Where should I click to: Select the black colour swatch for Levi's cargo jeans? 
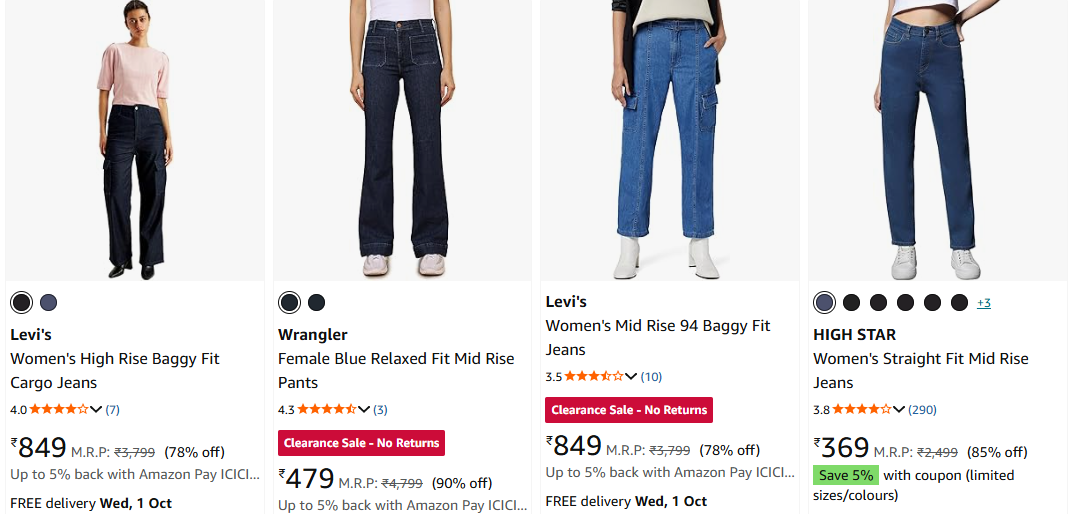click(x=21, y=302)
